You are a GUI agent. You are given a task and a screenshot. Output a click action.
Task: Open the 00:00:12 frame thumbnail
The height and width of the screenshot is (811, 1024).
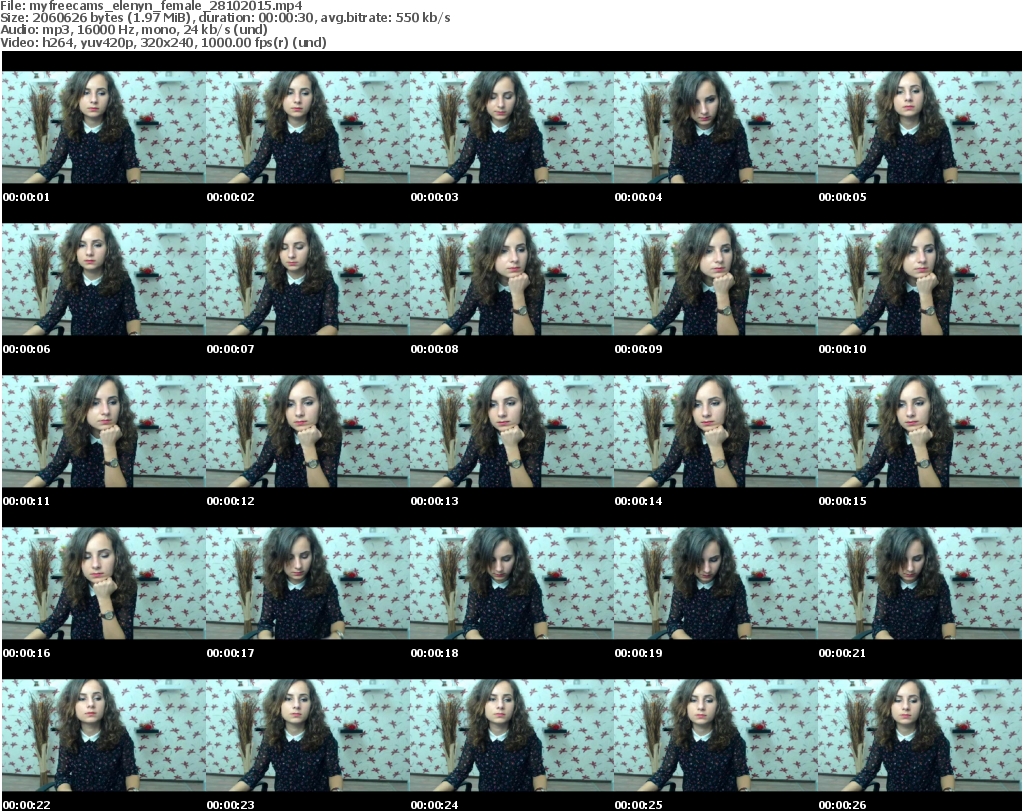(308, 432)
